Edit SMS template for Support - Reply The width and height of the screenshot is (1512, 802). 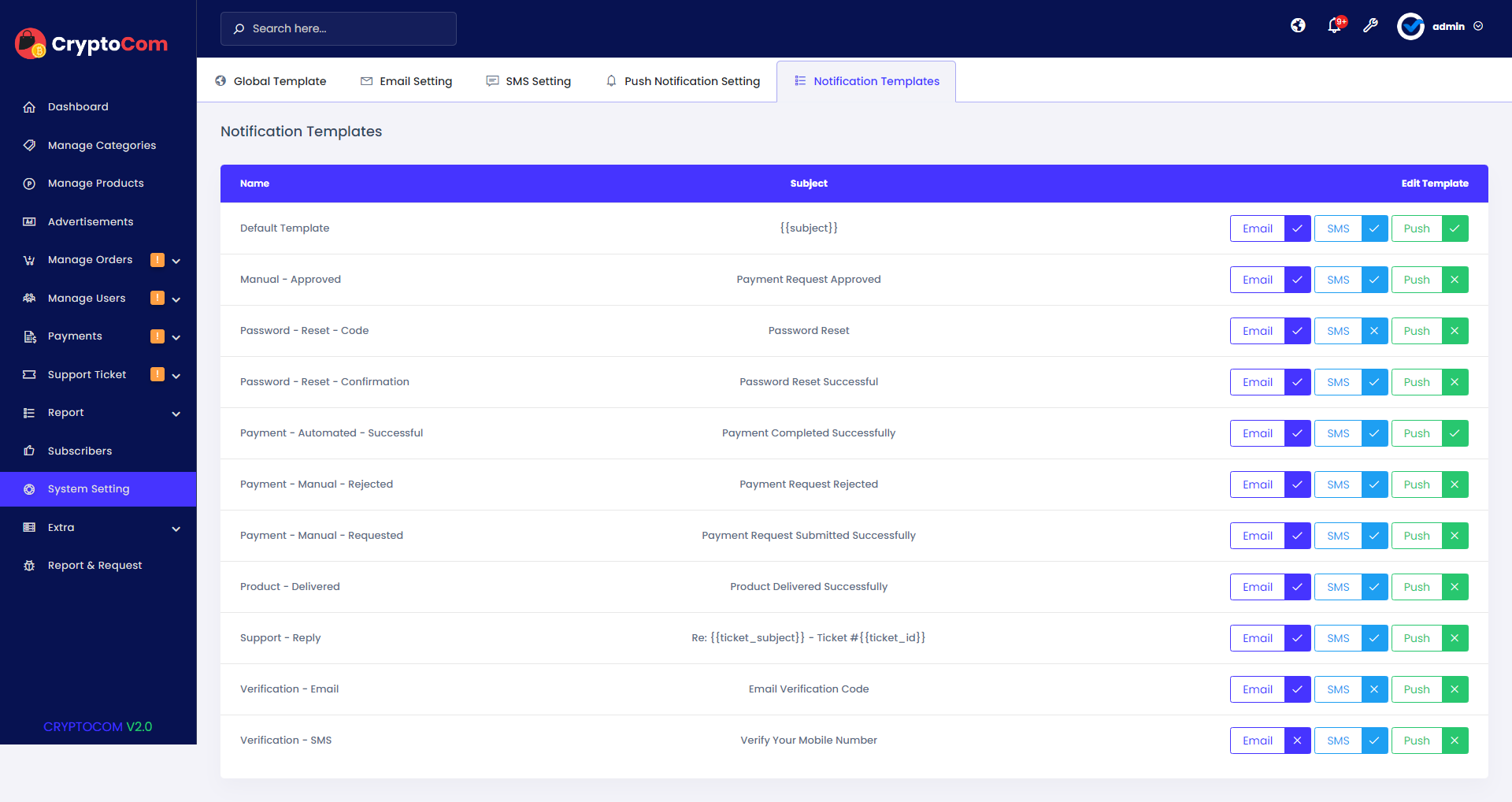[x=1338, y=638]
